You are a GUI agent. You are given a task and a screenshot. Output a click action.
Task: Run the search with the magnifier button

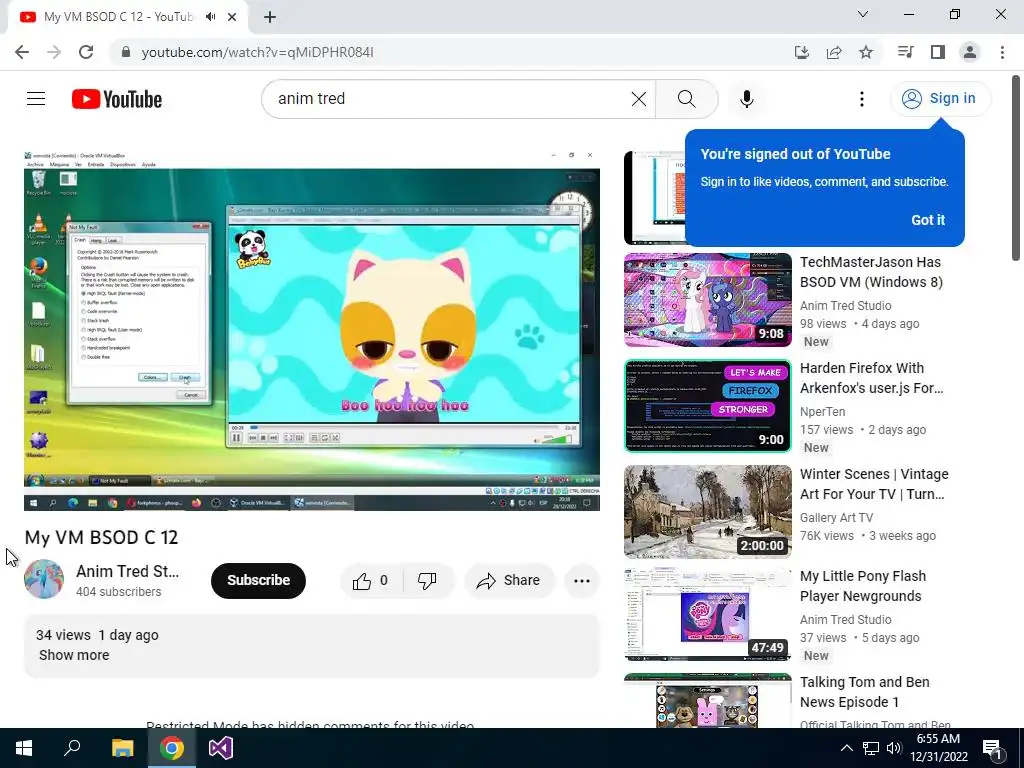[x=686, y=99]
